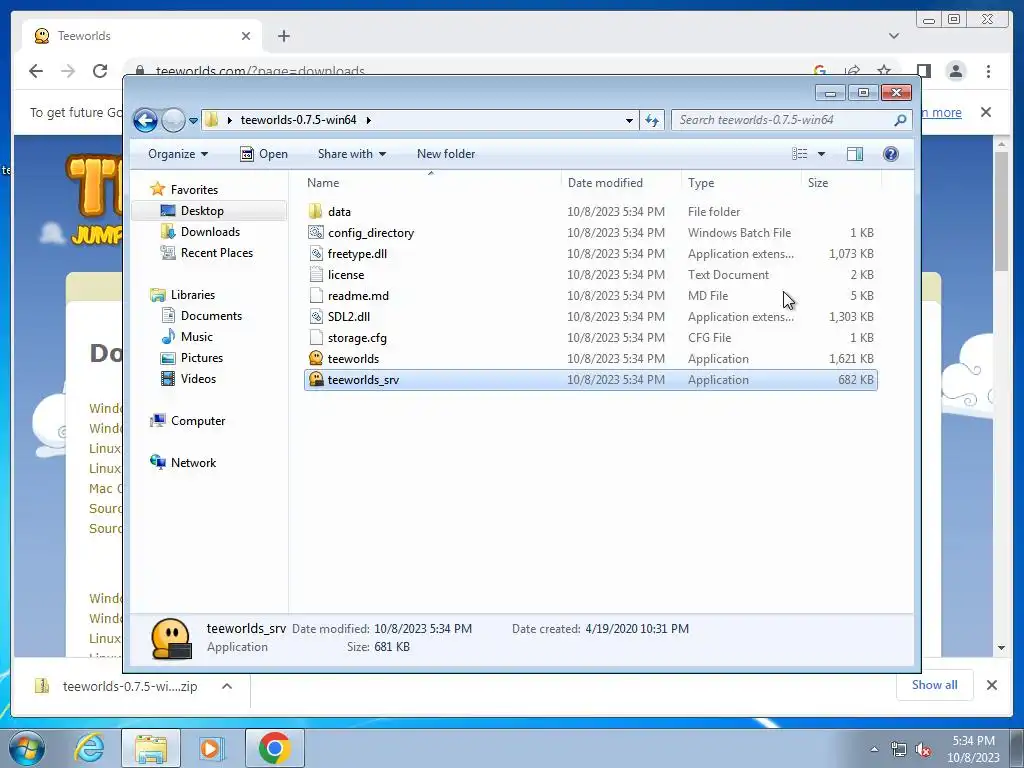This screenshot has height=768, width=1024.
Task: Open the view options dropdown arrow
Action: click(x=822, y=154)
